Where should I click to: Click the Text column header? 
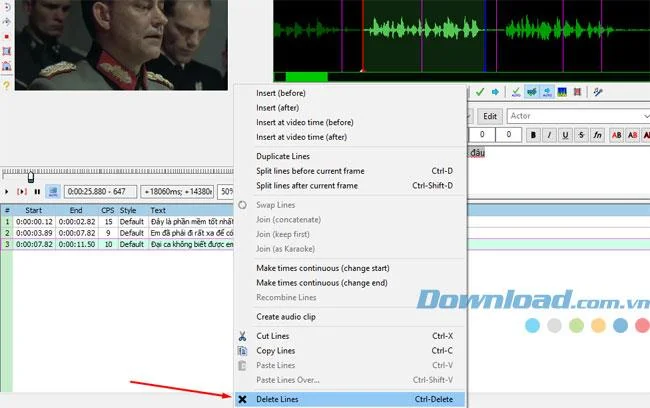coord(158,210)
